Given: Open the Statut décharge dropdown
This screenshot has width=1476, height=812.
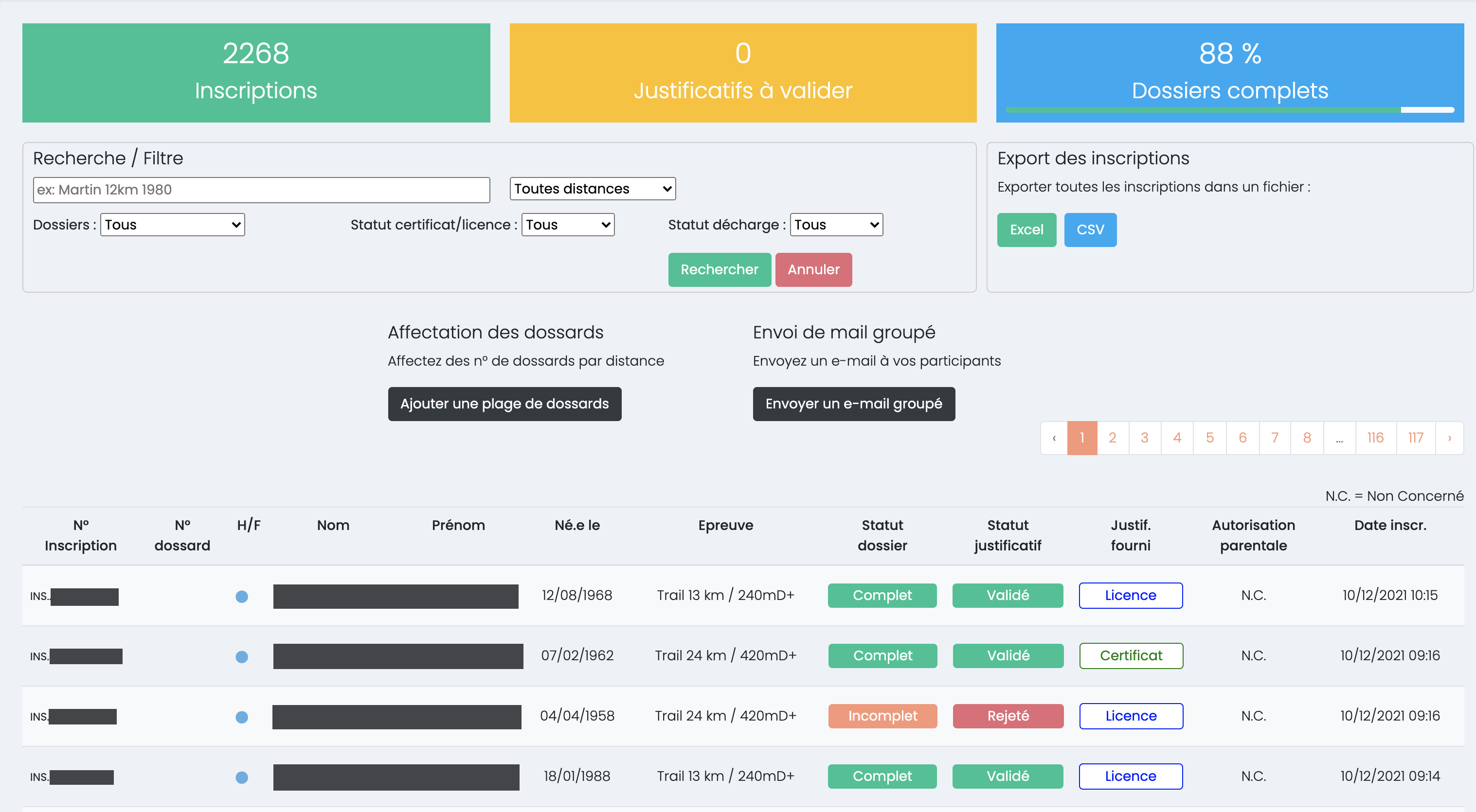Looking at the screenshot, I should [836, 225].
